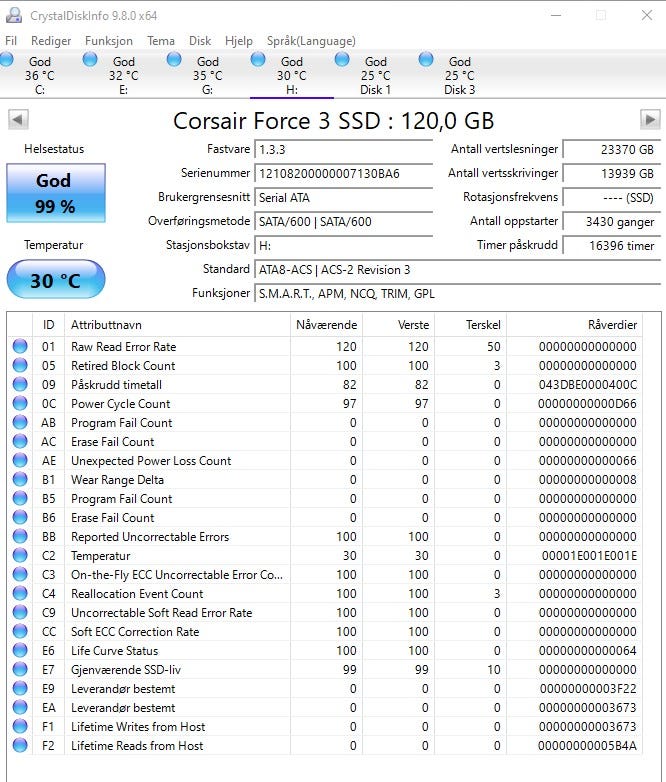This screenshot has height=782, width=666.
Task: Open the Rediger menu
Action: click(x=51, y=41)
